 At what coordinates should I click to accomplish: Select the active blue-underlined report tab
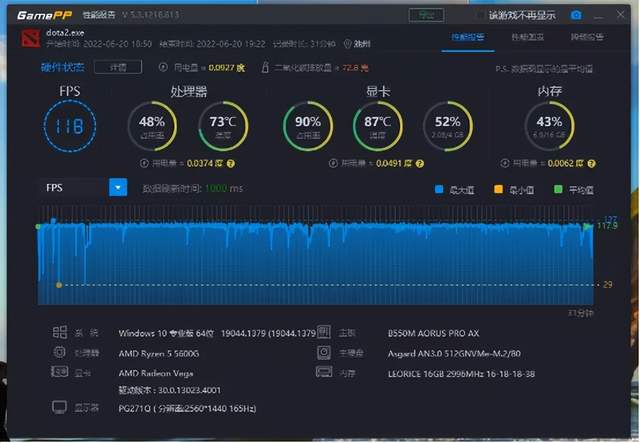click(x=468, y=37)
